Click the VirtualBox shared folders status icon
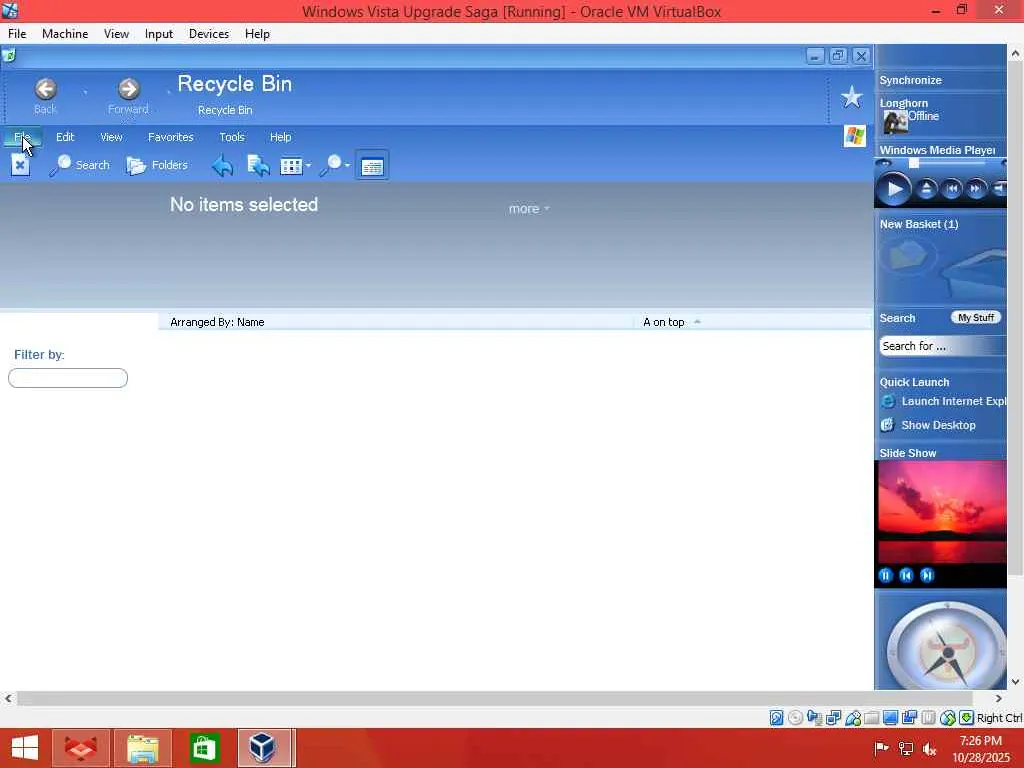Screen dimensions: 1024x768 (x=871, y=718)
